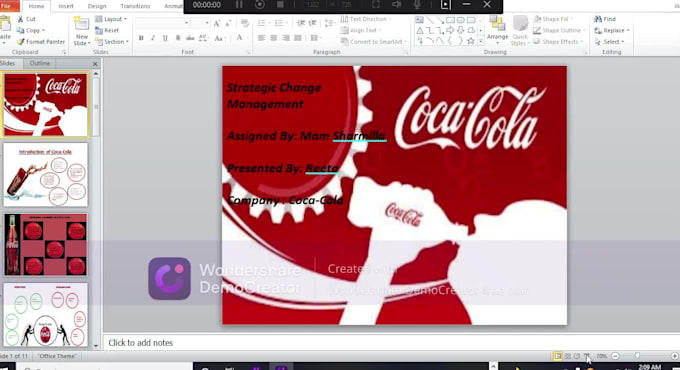Decrease the list indent level
The height and width of the screenshot is (370, 680).
[x=301, y=23]
